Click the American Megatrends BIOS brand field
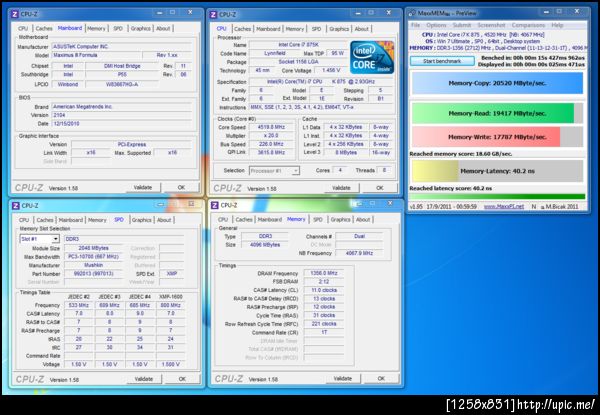600x415 pixels. [x=122, y=107]
